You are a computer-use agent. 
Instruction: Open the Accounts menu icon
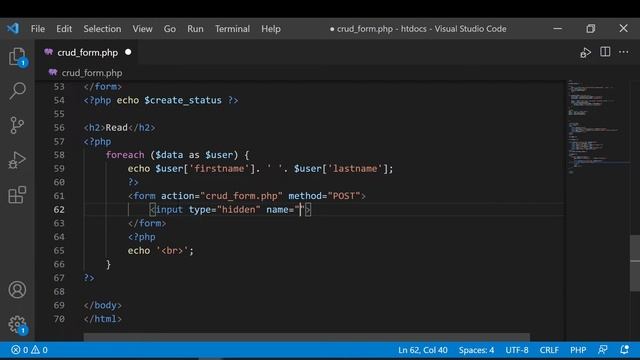17,290
